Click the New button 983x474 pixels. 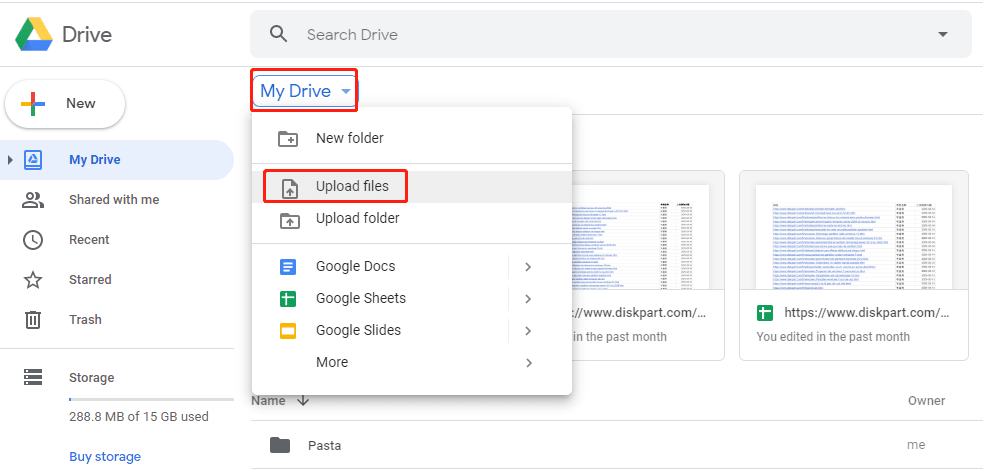tap(65, 103)
